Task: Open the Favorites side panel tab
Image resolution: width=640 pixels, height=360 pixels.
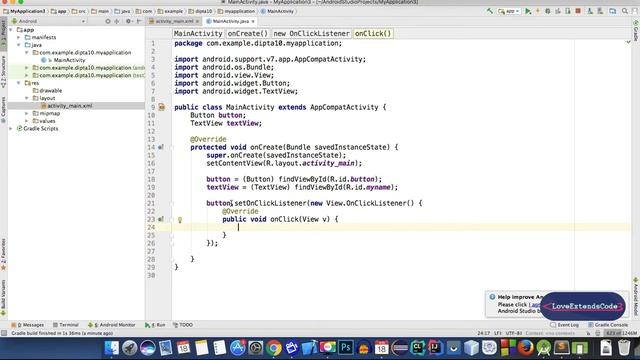Action: tap(3, 254)
